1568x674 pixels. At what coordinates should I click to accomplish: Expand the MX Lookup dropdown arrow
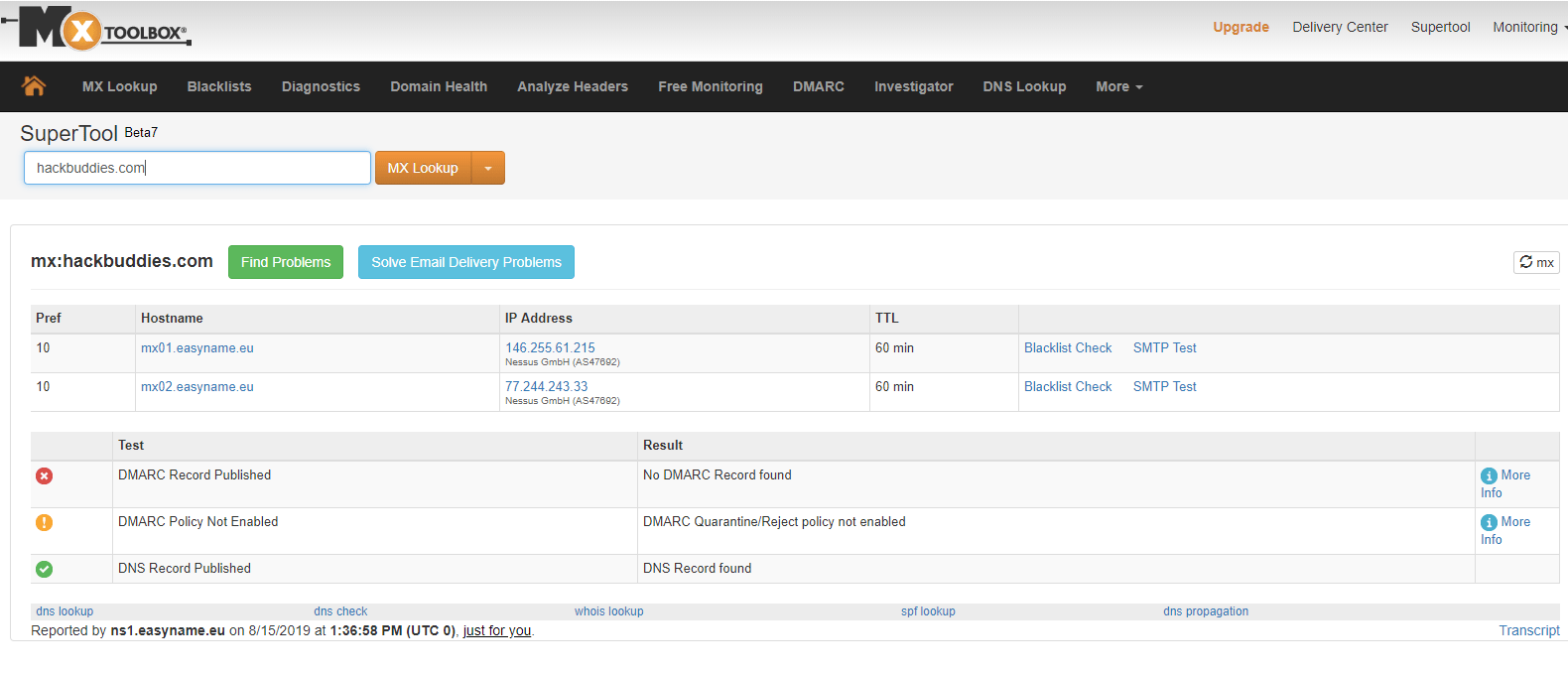488,168
